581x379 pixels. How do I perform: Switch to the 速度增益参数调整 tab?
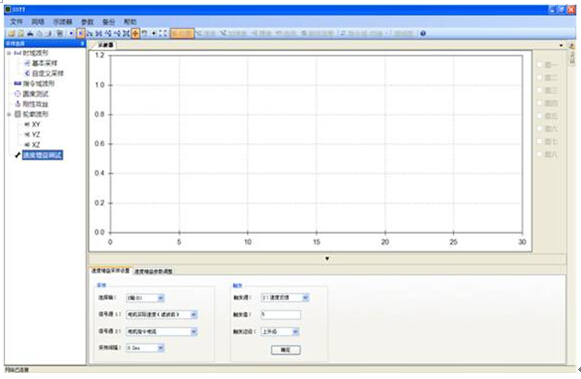pos(153,272)
